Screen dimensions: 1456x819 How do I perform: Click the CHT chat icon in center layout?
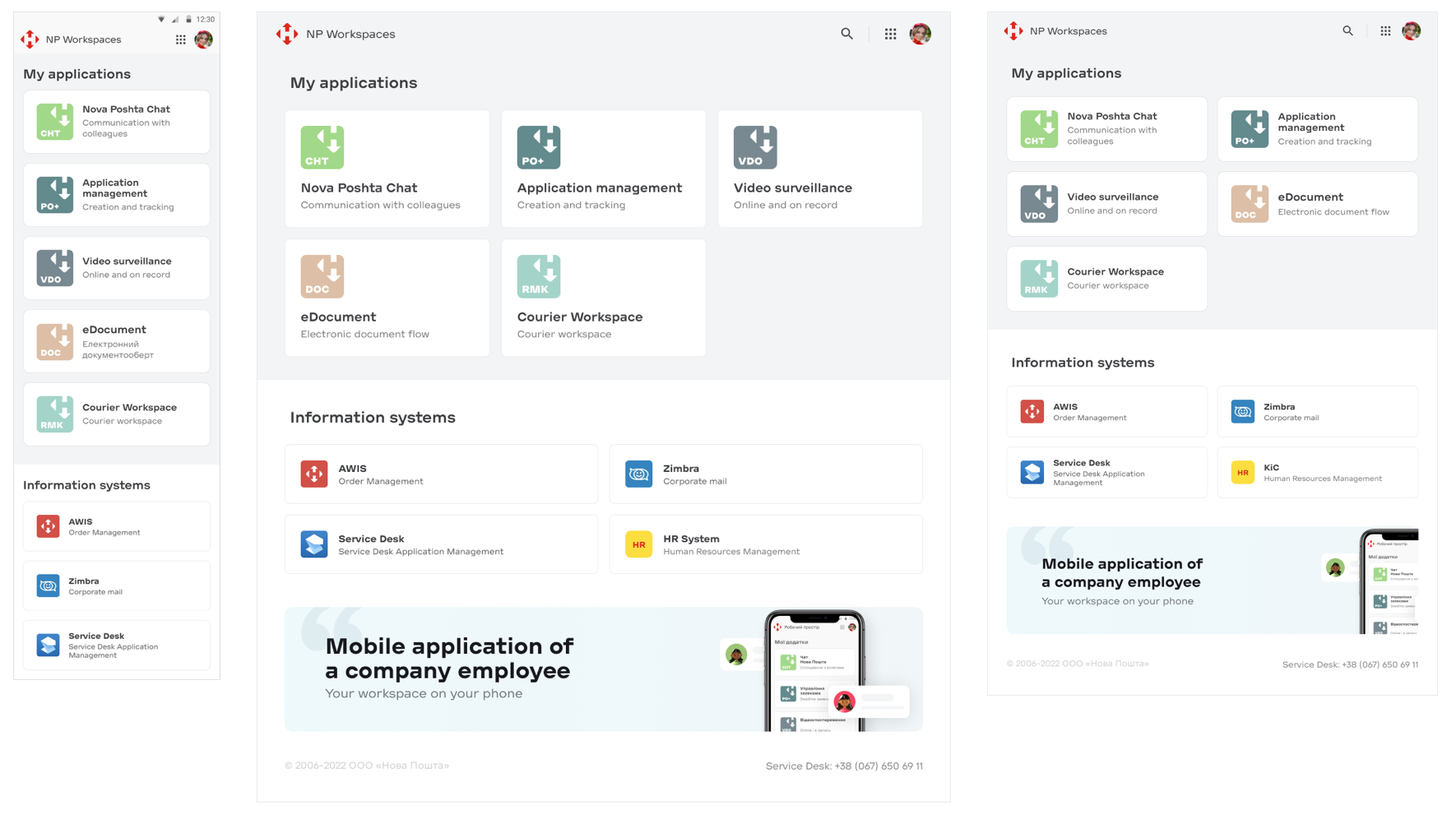coord(322,147)
